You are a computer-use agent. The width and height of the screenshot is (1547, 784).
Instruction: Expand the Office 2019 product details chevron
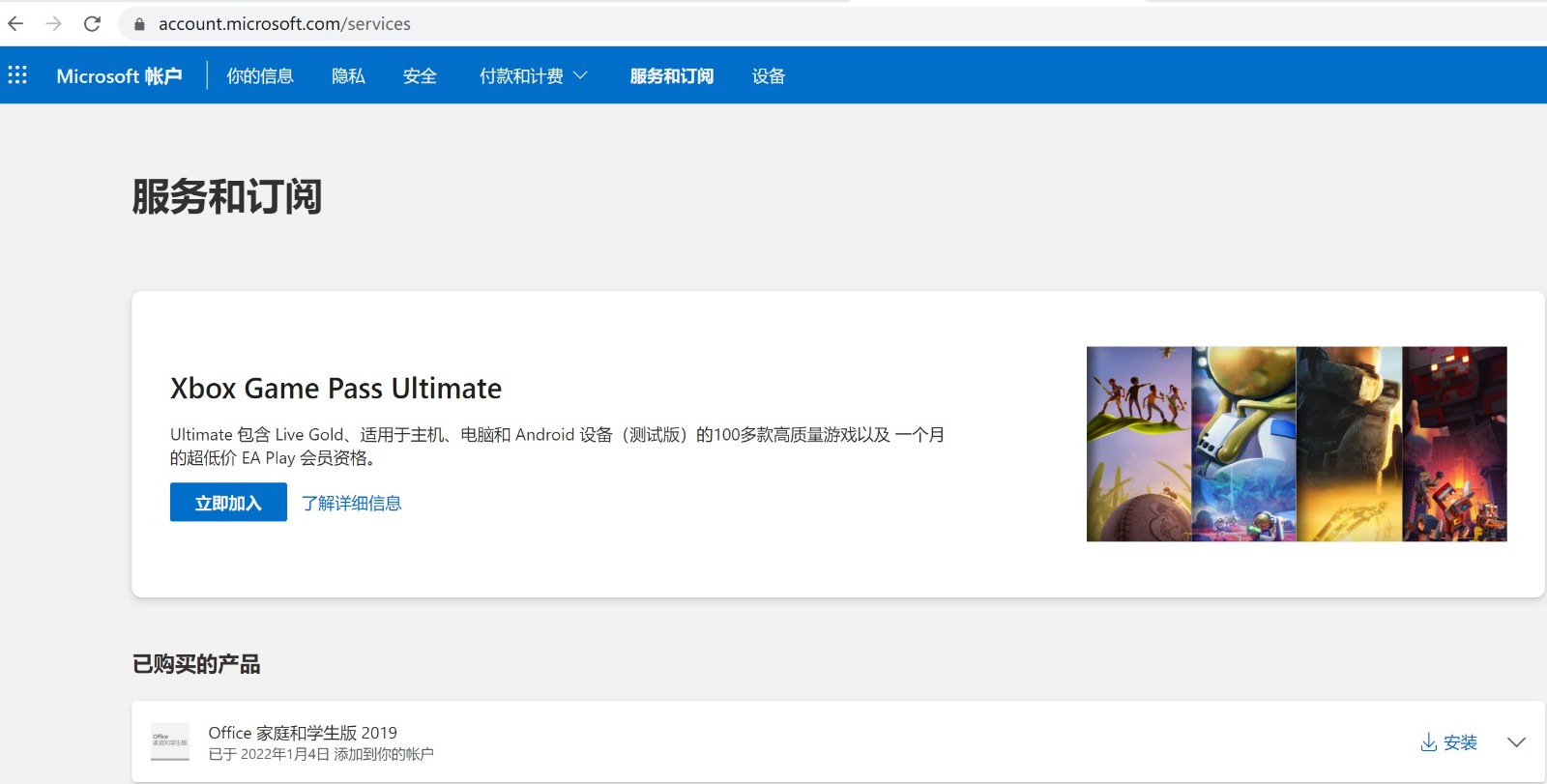1516,742
